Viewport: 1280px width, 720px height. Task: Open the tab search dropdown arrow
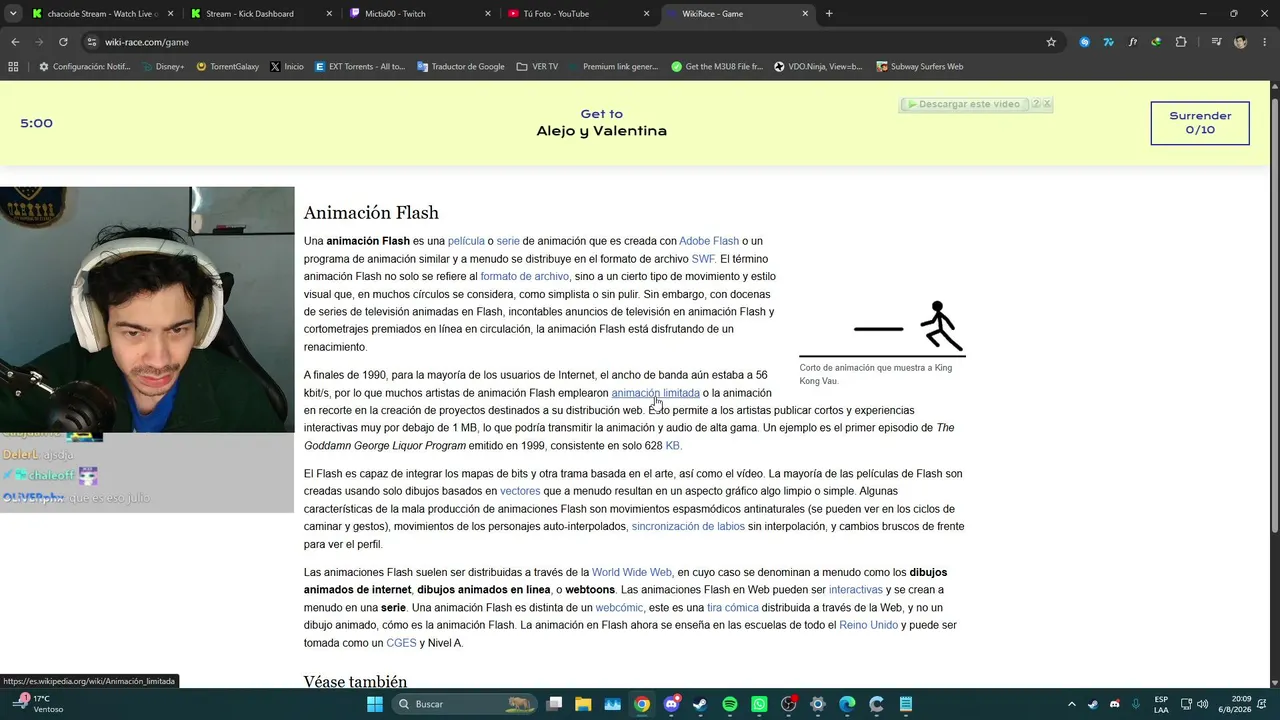pyautogui.click(x=13, y=14)
